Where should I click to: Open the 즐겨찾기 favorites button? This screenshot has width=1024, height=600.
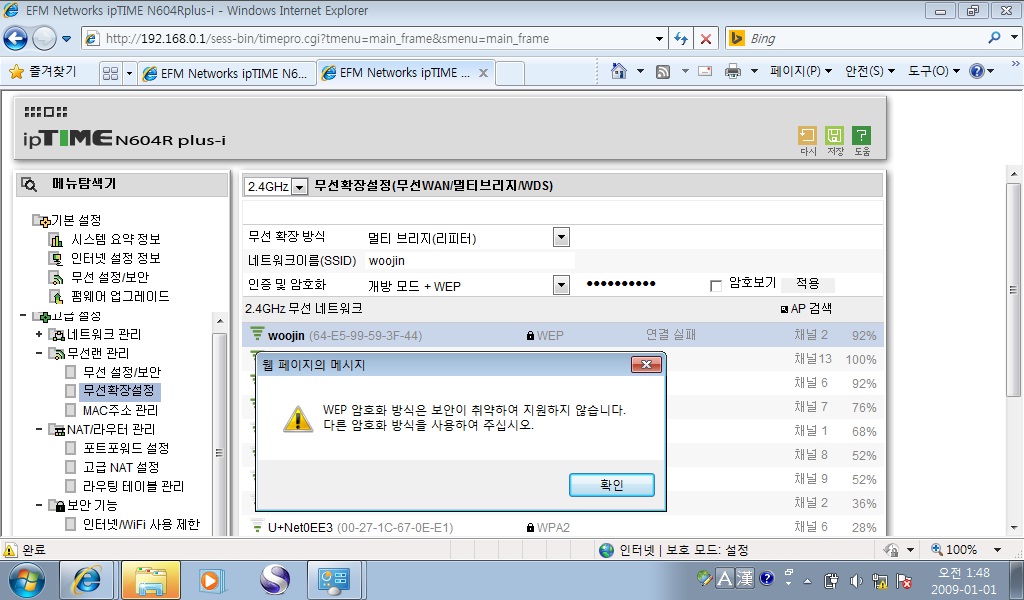pos(43,72)
